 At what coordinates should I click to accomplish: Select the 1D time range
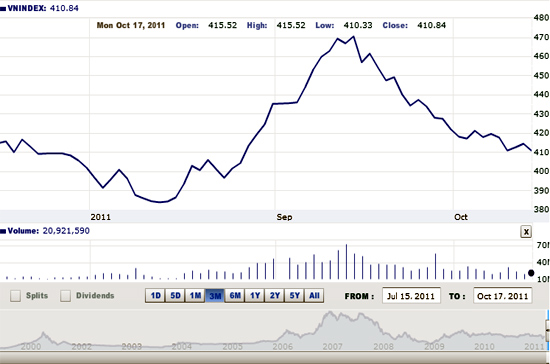(x=155, y=296)
